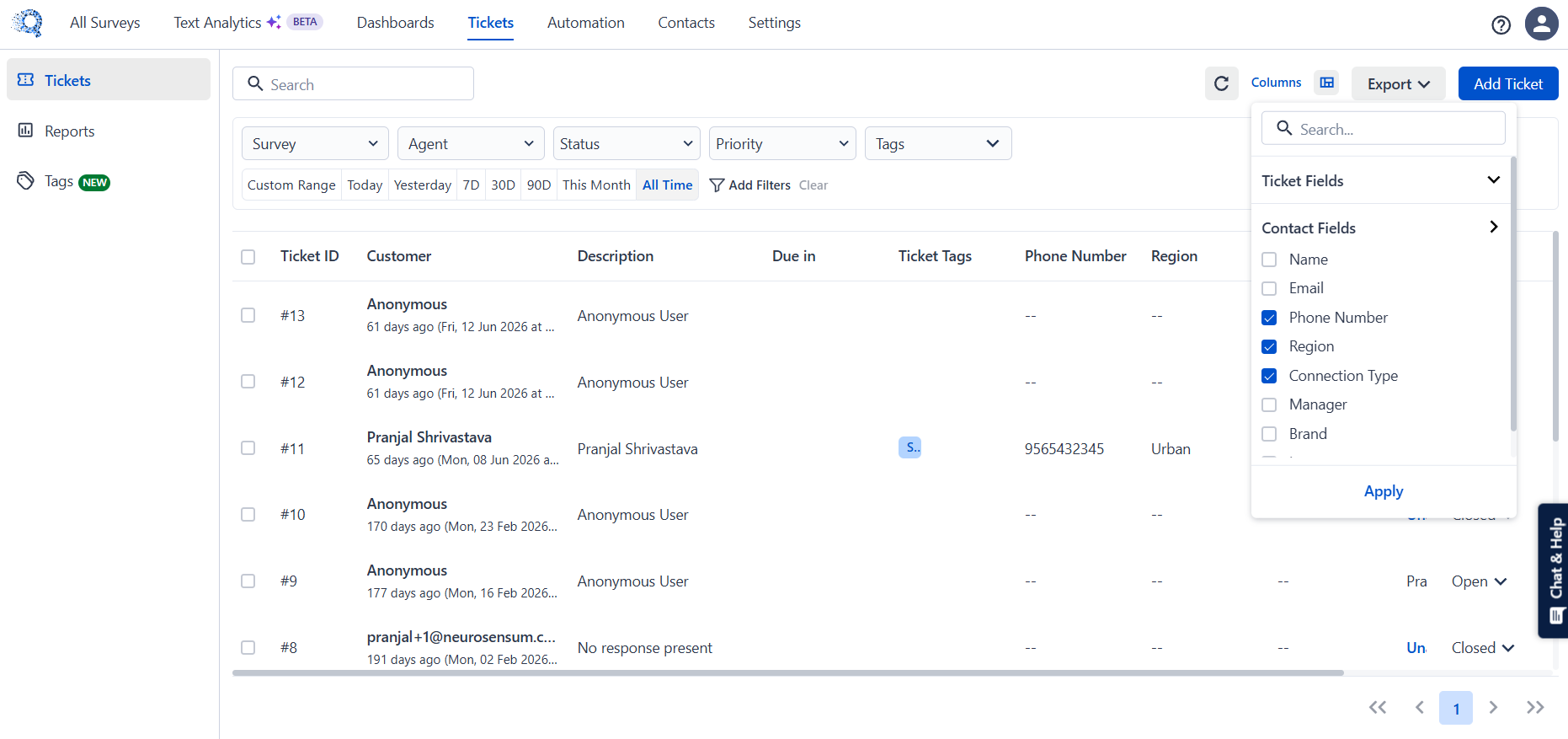Select ticket #13 checkbox

pyautogui.click(x=248, y=315)
